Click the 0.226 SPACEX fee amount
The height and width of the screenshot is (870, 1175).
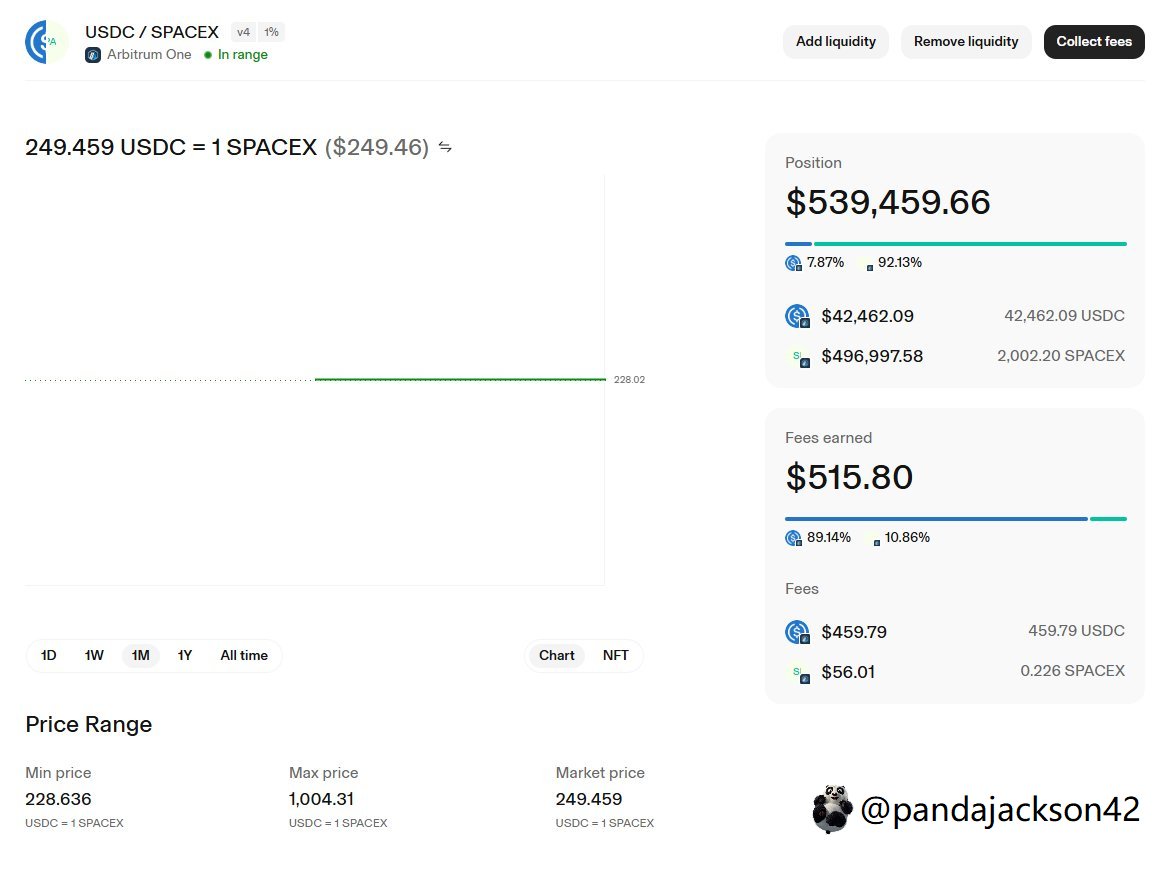tap(1072, 671)
